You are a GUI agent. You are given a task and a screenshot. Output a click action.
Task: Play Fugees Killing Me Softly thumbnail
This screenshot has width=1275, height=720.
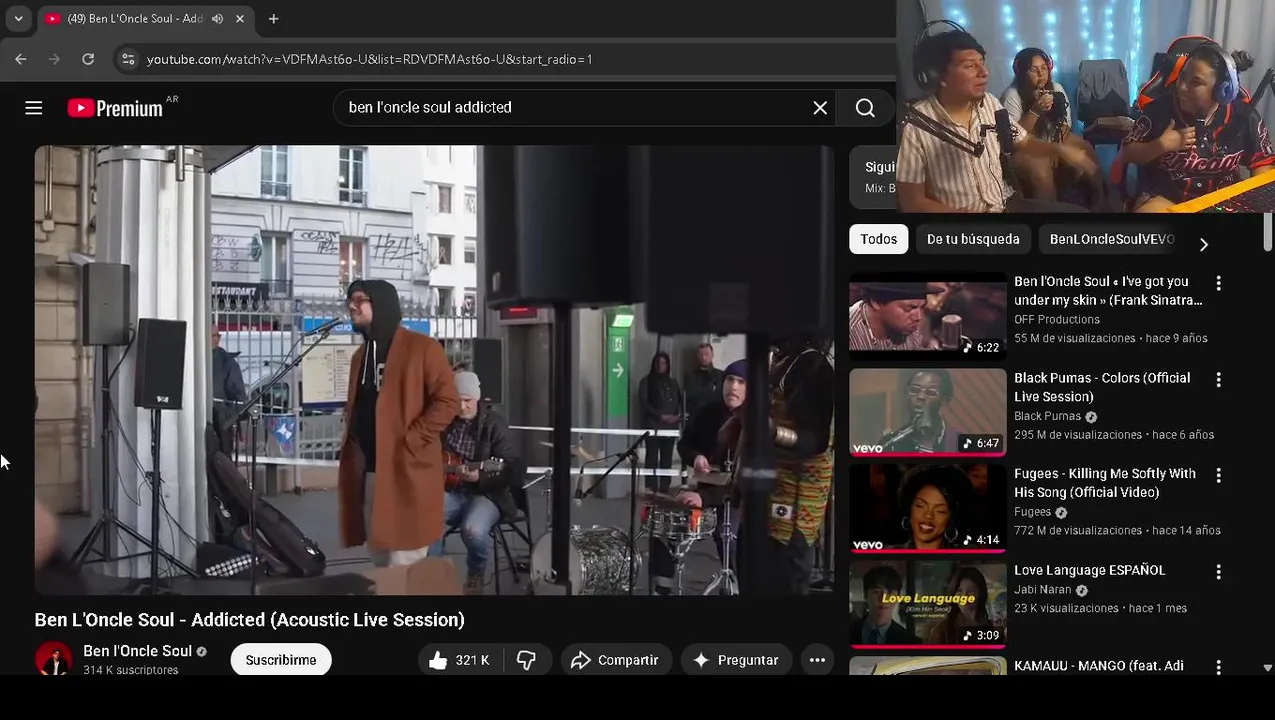pos(928,508)
